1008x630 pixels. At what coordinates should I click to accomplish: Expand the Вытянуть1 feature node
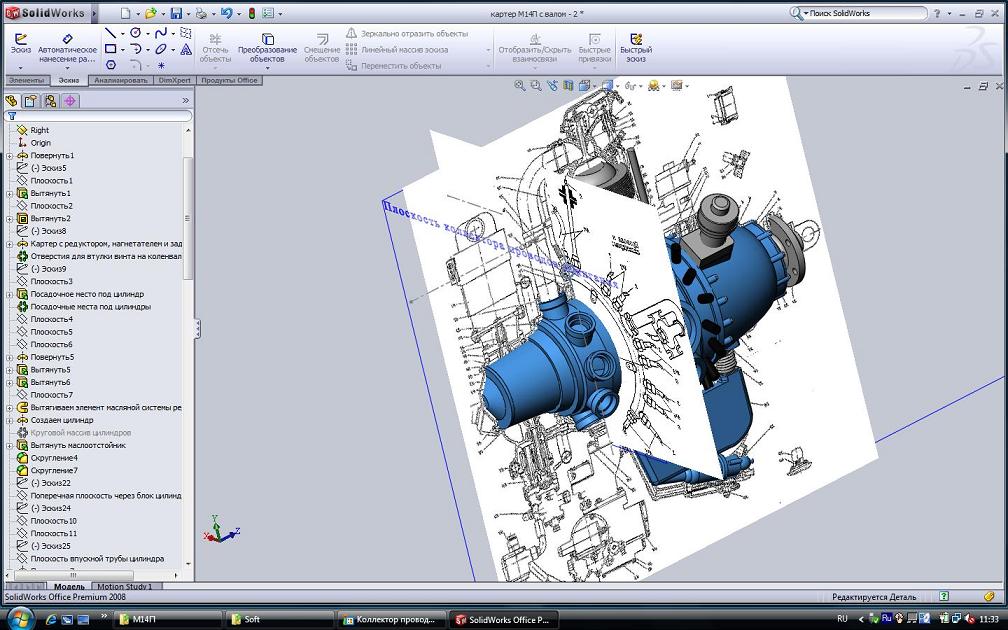10,194
